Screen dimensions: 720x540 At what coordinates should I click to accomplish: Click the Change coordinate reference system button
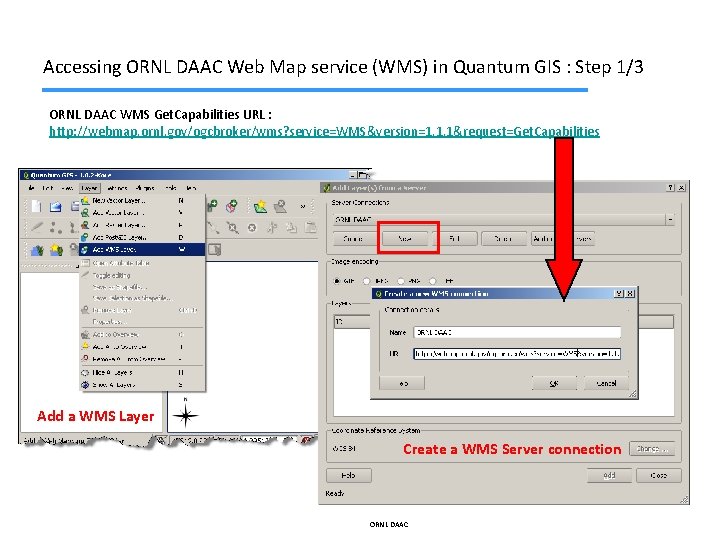tap(651, 449)
